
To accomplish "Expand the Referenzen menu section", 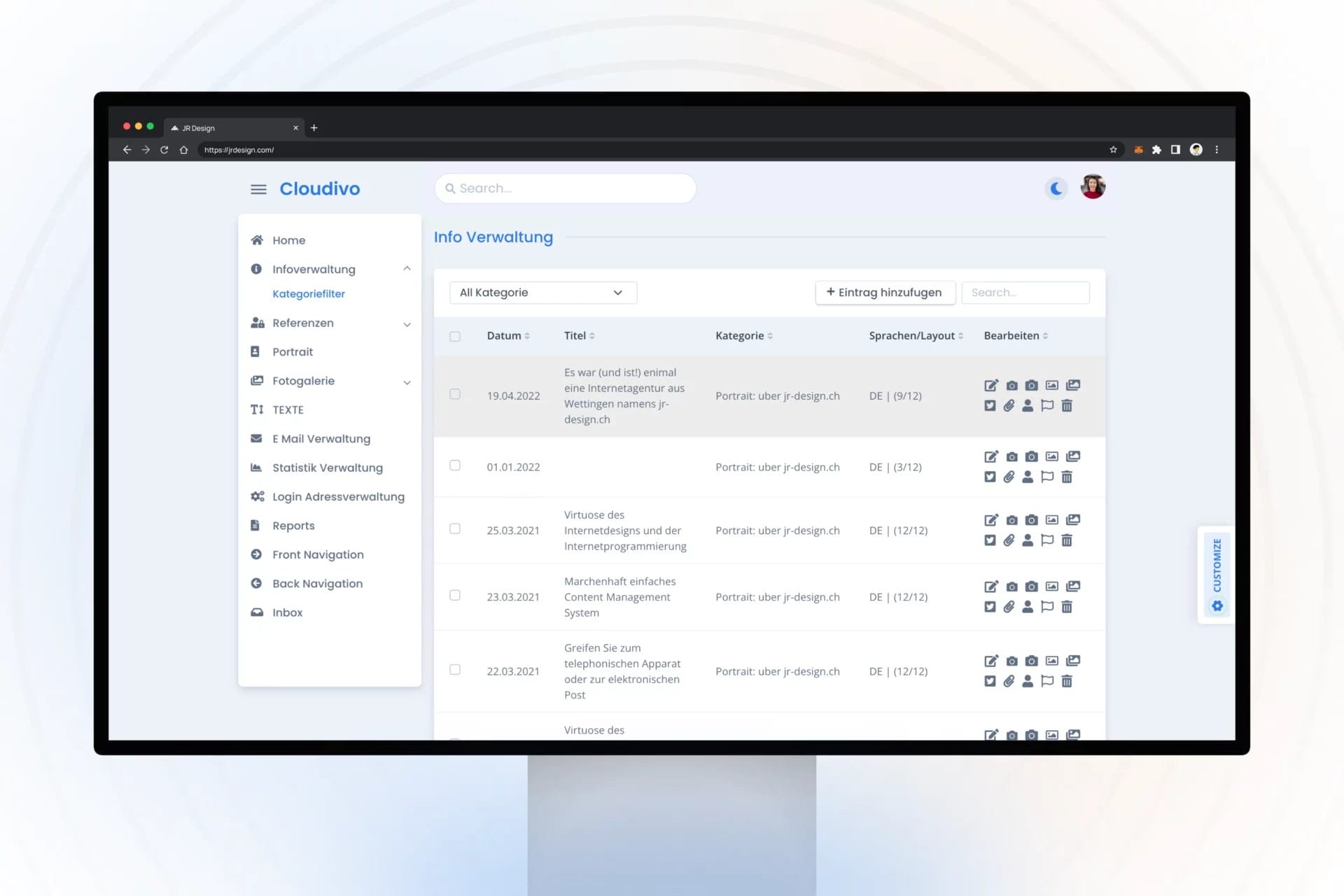I will pos(302,323).
